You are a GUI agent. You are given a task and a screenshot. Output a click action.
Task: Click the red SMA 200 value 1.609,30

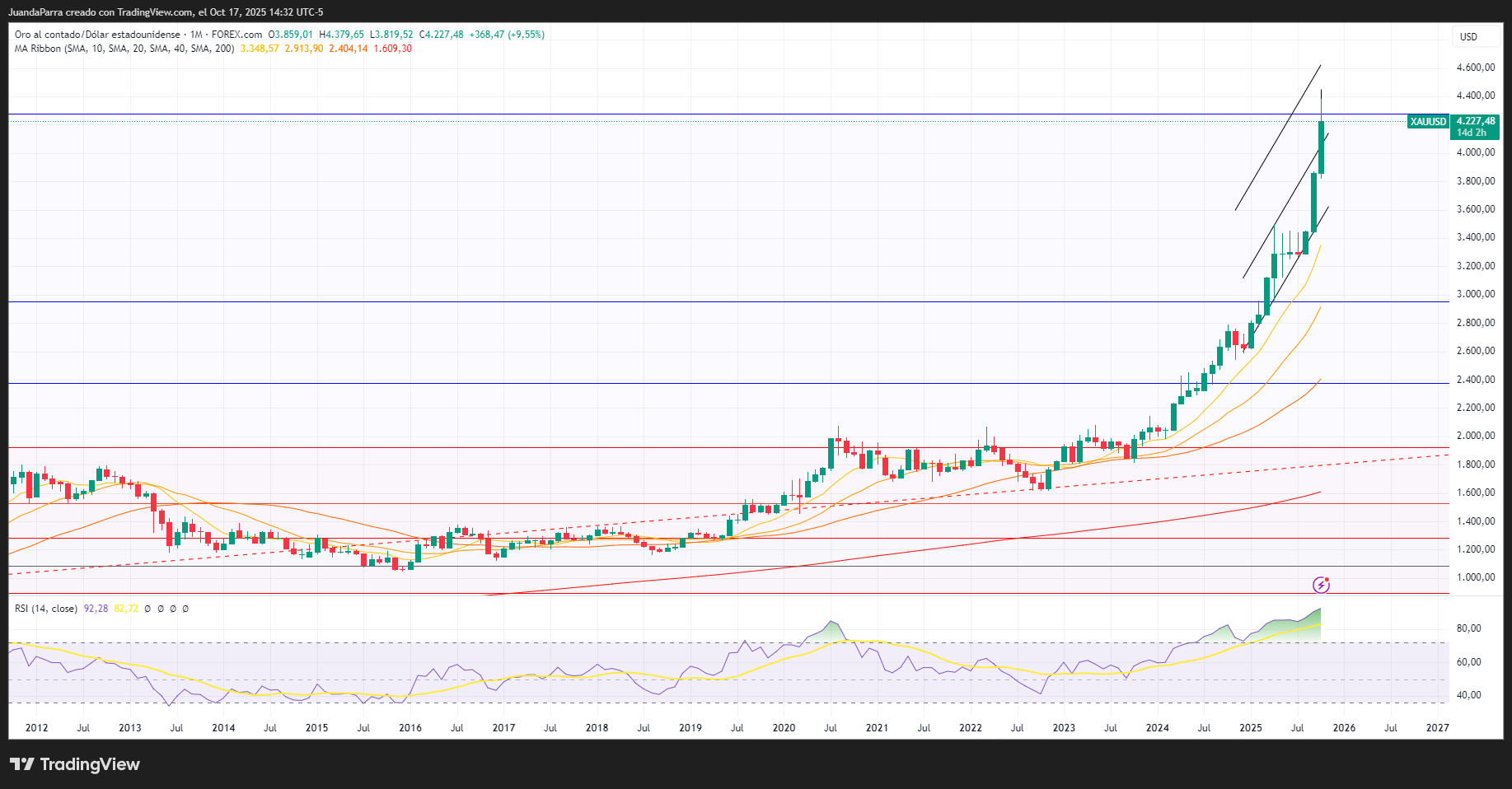coord(393,49)
